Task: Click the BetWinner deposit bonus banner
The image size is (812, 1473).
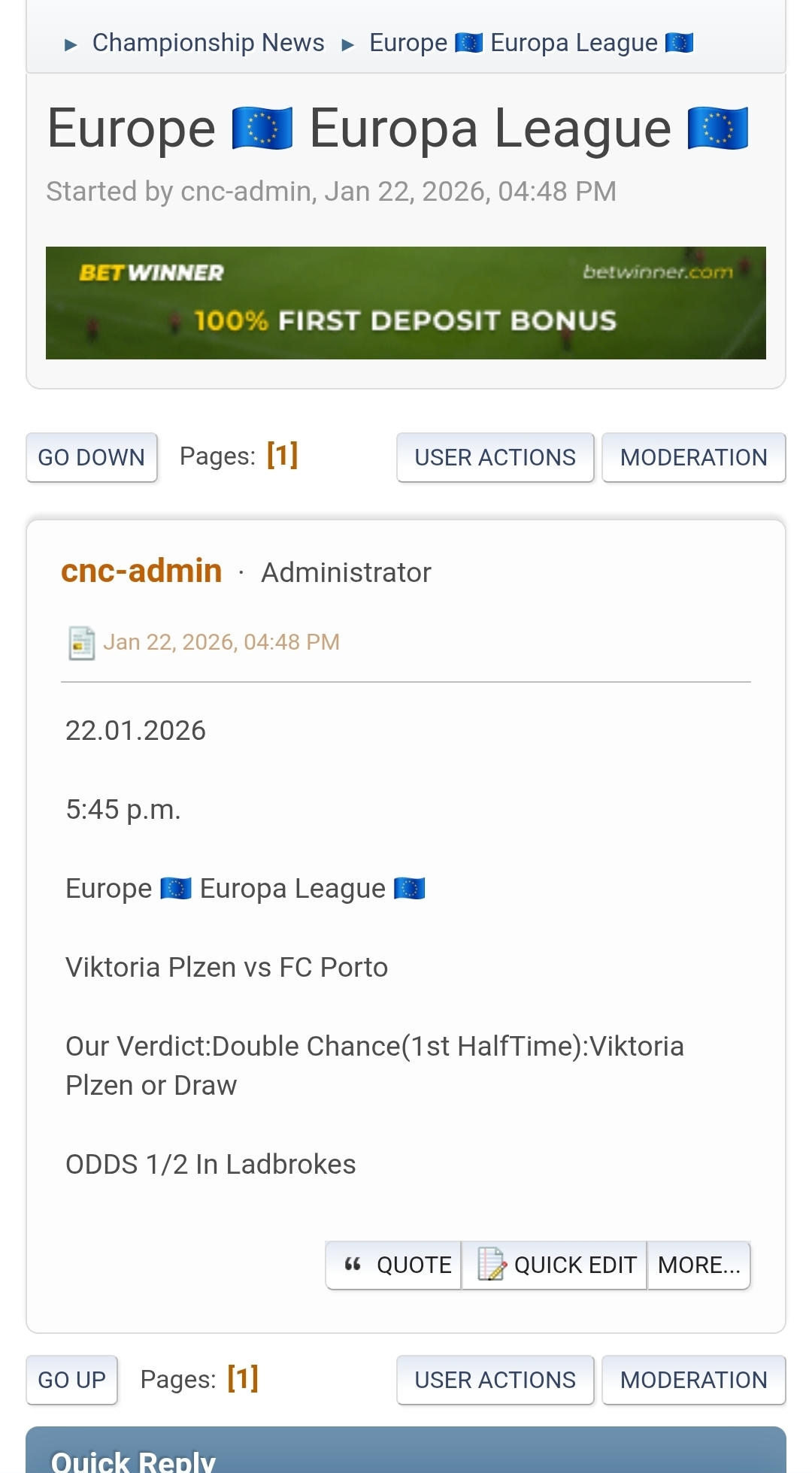Action: tap(406, 303)
